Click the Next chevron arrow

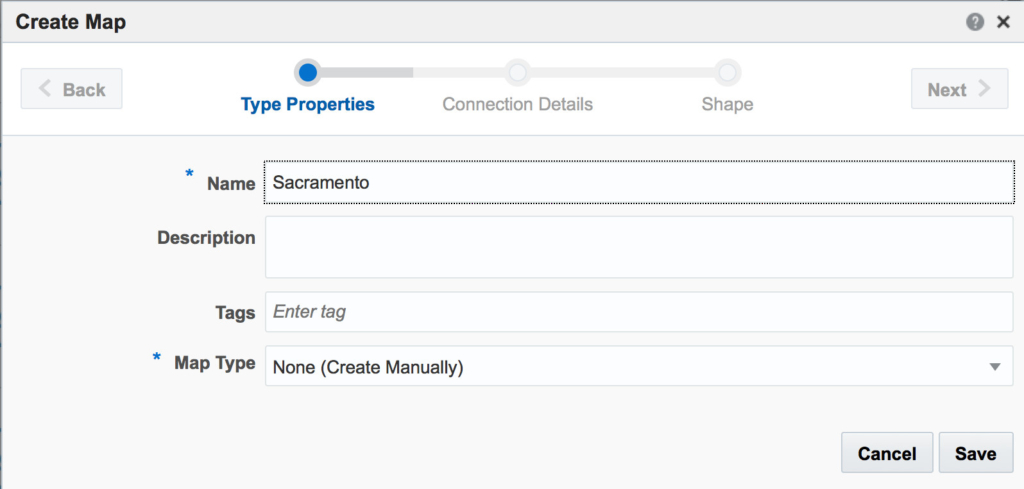(x=984, y=88)
